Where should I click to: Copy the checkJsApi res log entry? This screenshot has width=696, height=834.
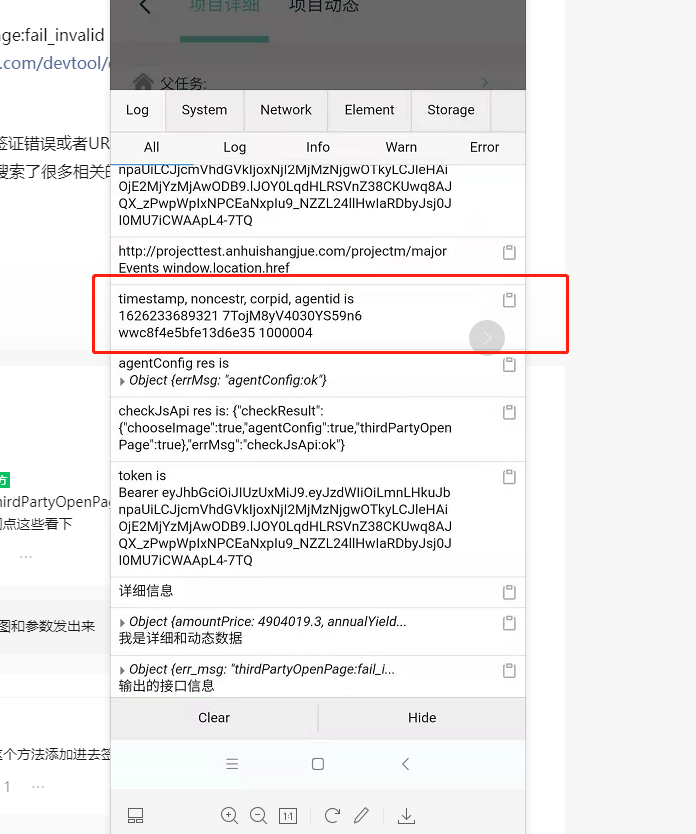509,412
